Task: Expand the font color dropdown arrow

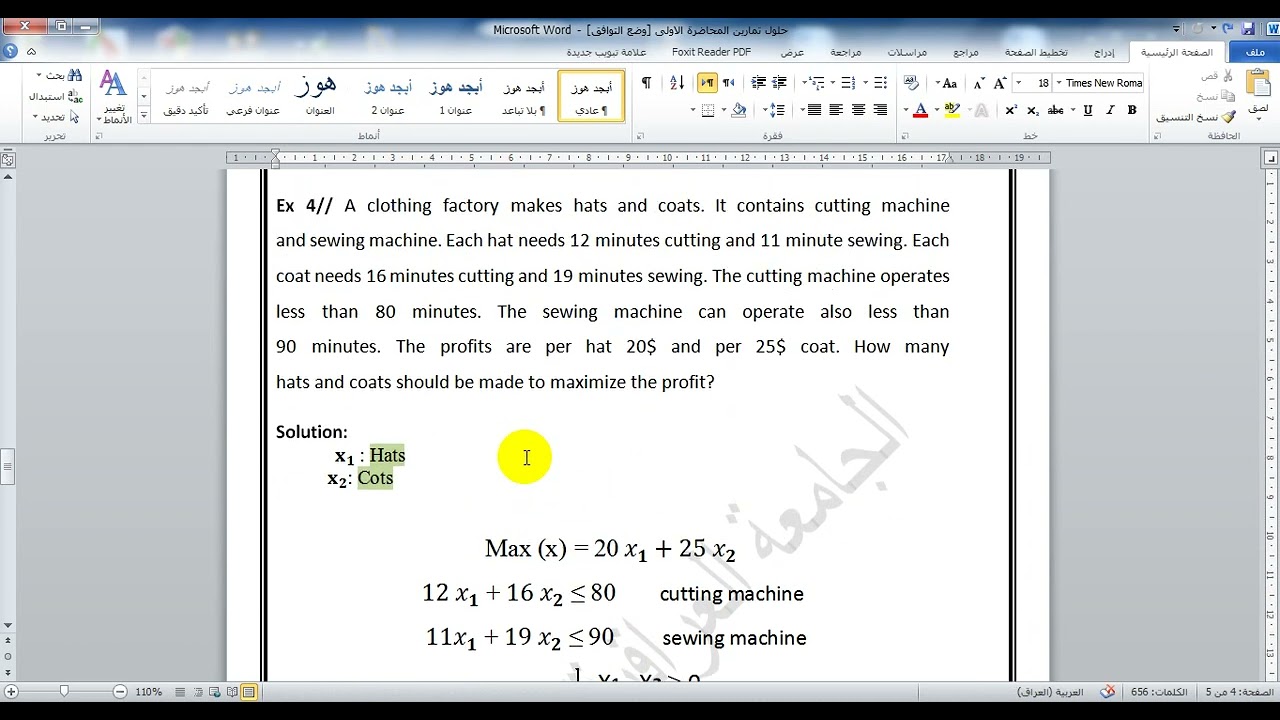Action: coord(905,110)
